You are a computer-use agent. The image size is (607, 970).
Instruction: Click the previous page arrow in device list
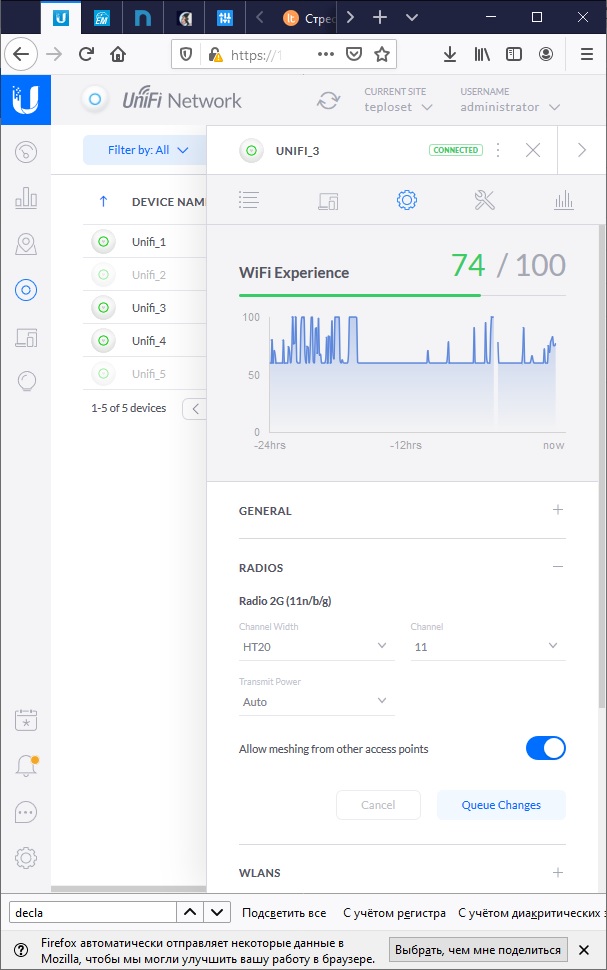[195, 408]
